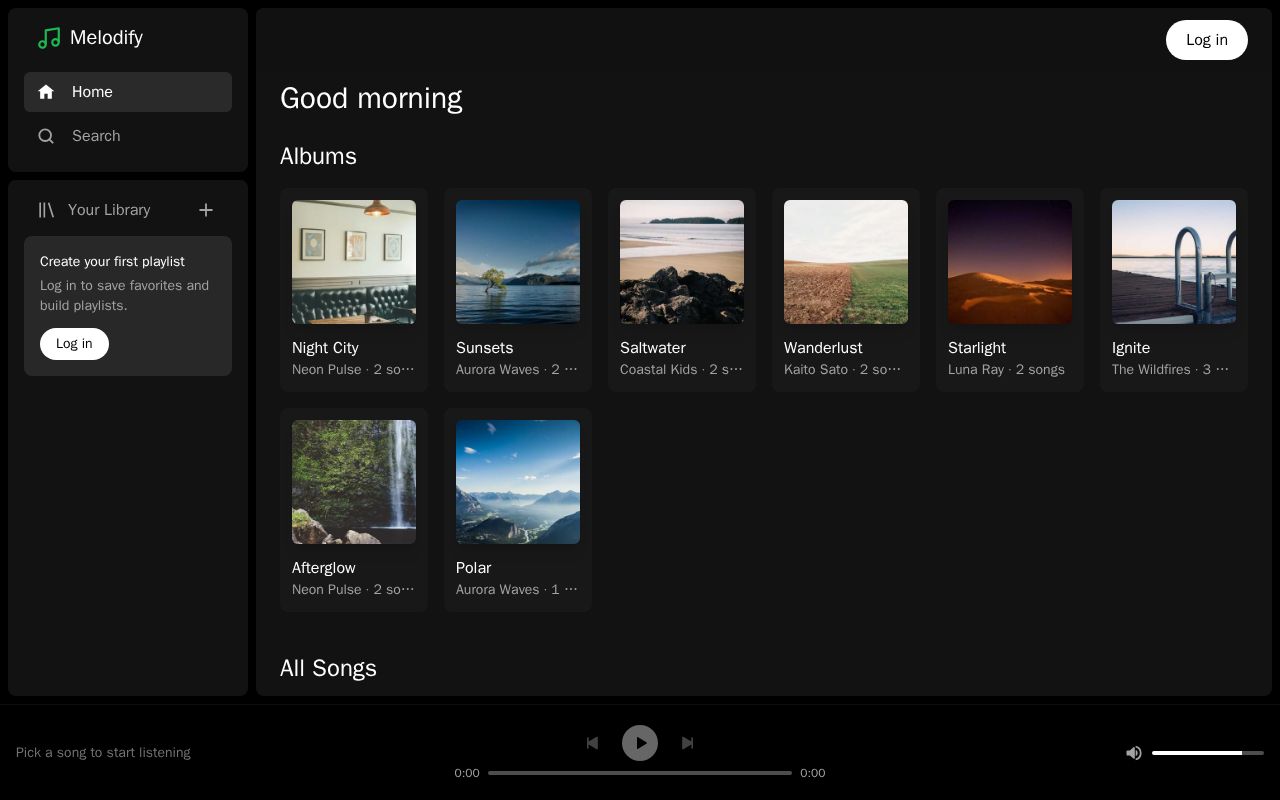
Task: Add a new playlist with plus icon
Action: tap(206, 210)
